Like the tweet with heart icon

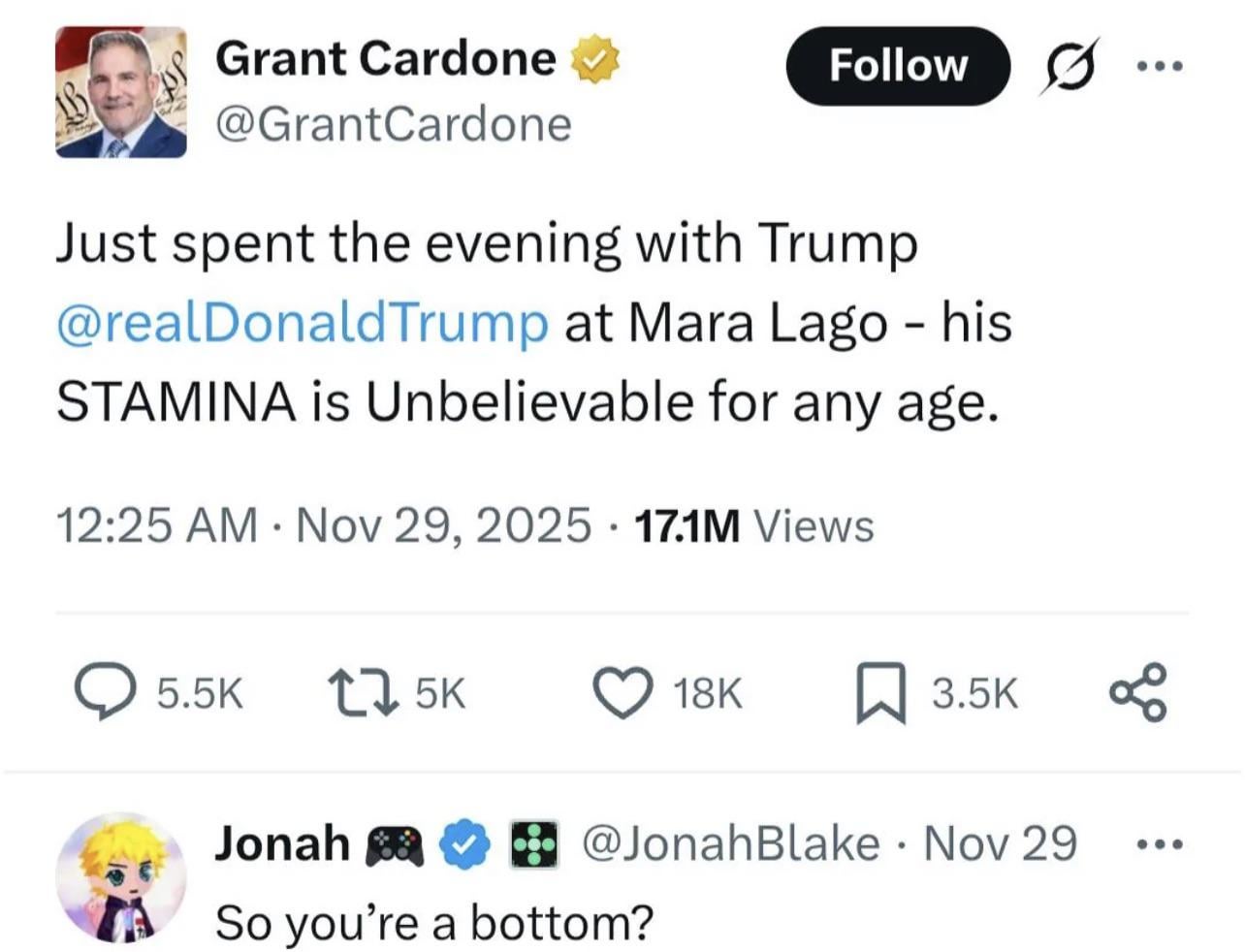[x=624, y=692]
